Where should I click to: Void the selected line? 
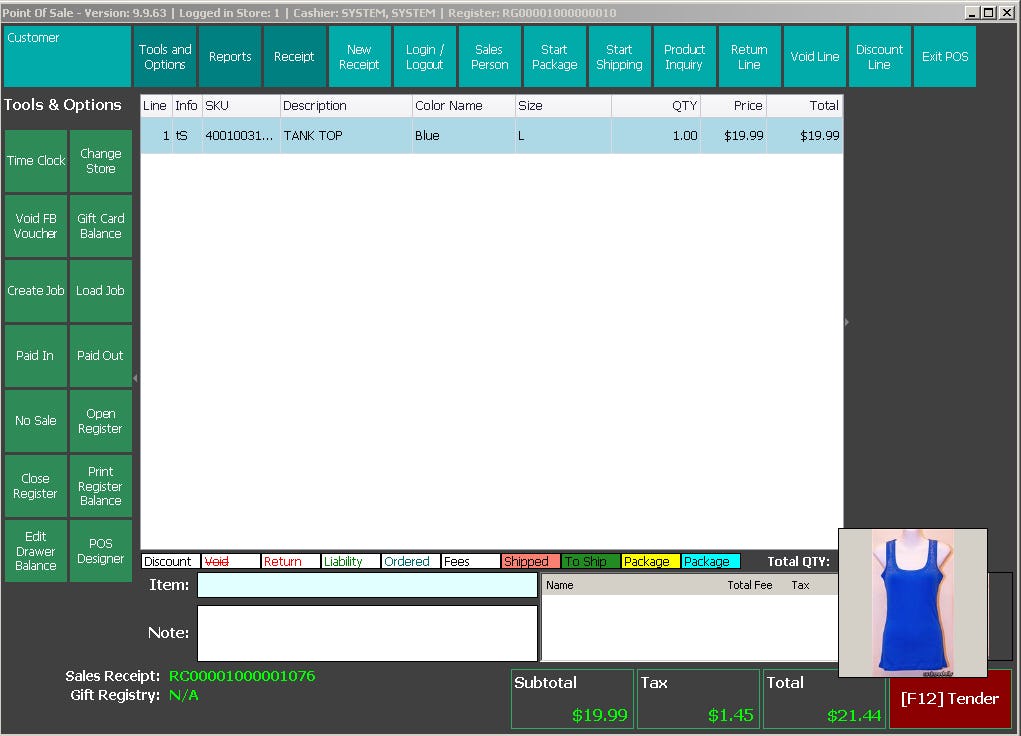point(815,57)
